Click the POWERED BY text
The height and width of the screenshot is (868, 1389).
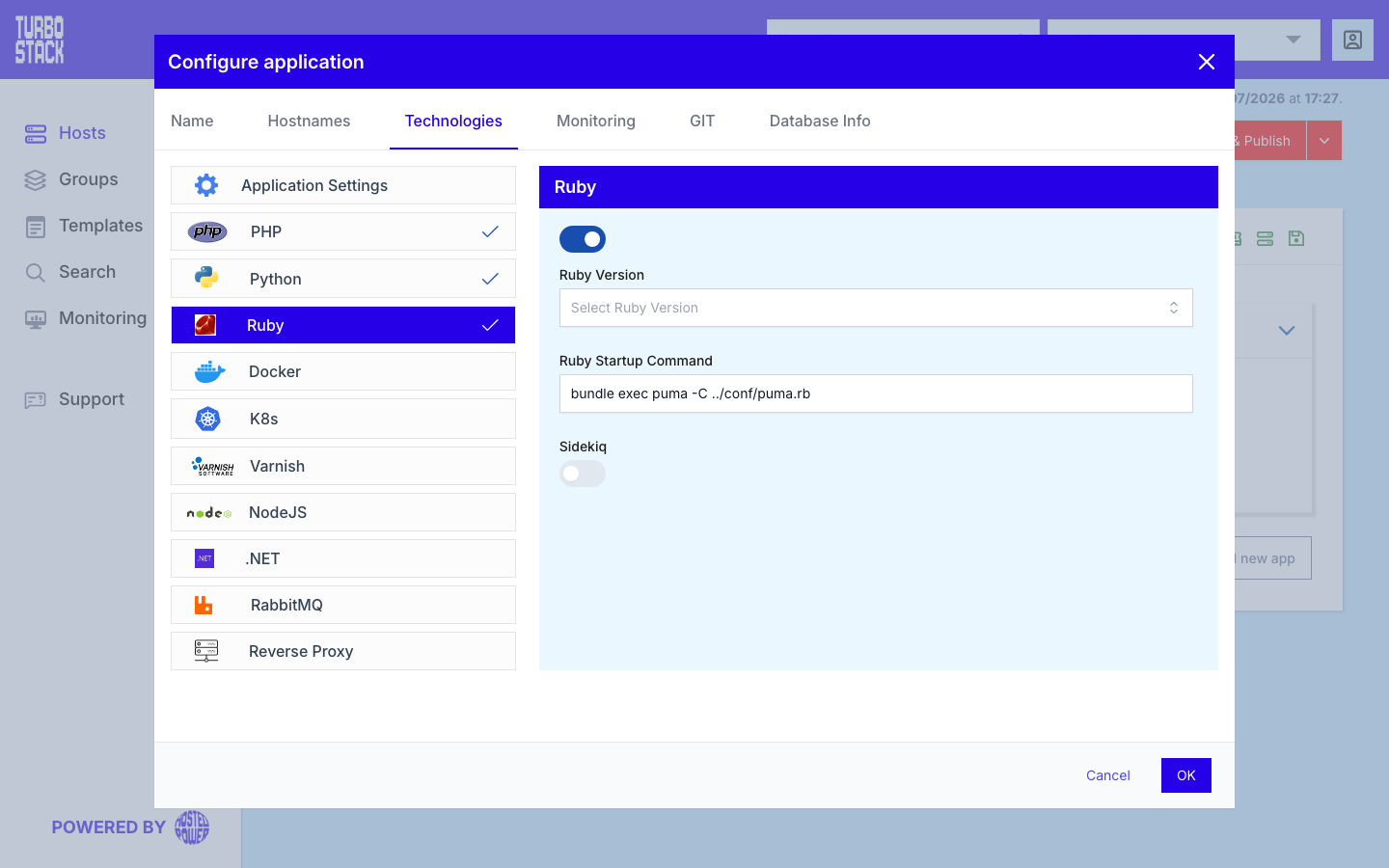click(109, 827)
